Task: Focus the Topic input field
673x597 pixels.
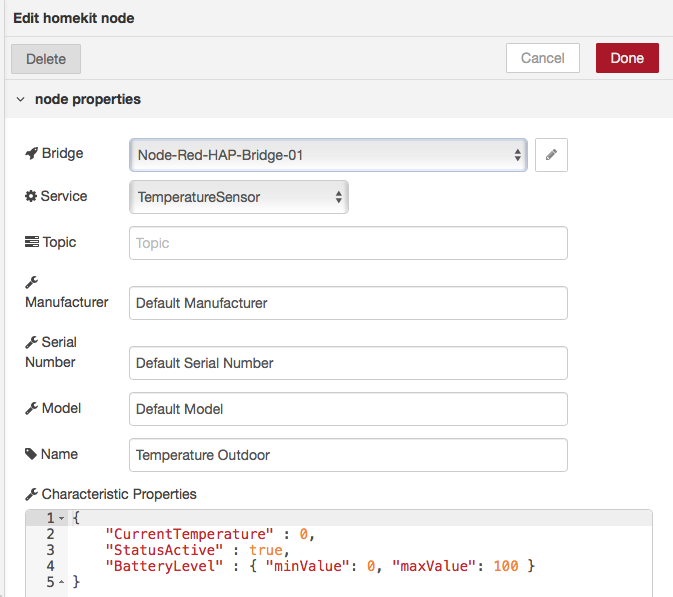Action: coord(348,243)
